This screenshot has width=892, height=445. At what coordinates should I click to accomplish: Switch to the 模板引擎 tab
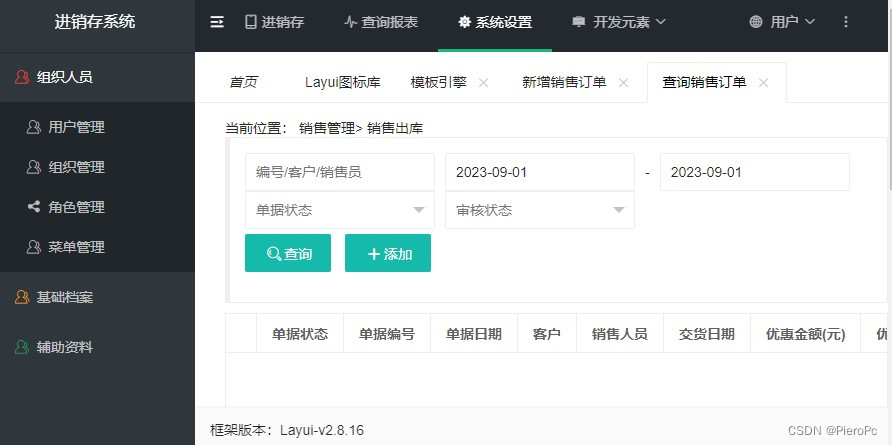[x=439, y=83]
